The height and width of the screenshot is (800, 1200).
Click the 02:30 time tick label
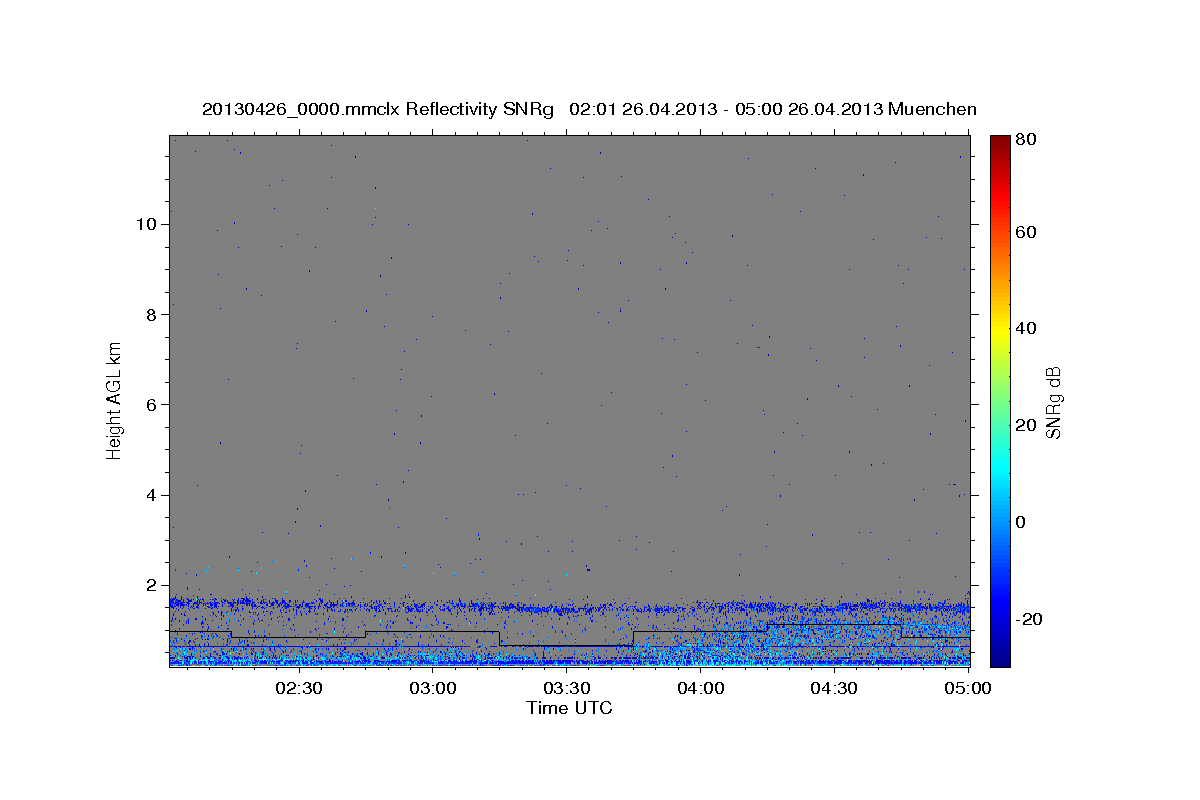click(x=299, y=688)
